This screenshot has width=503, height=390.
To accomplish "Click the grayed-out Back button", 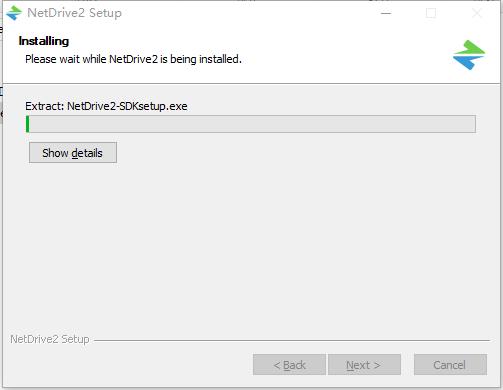I will coord(289,365).
